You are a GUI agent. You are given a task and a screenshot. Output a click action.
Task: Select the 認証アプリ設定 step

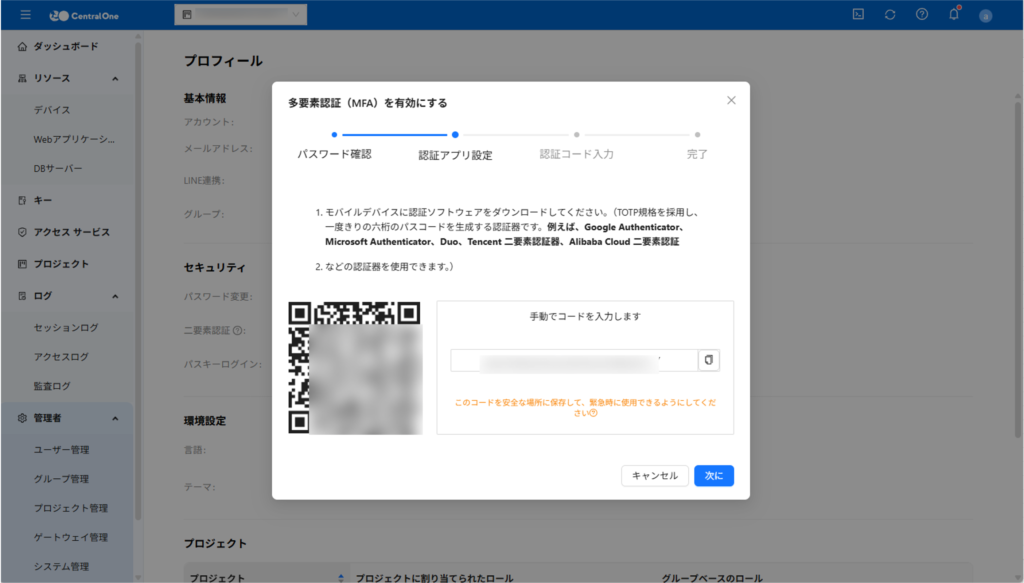click(455, 154)
